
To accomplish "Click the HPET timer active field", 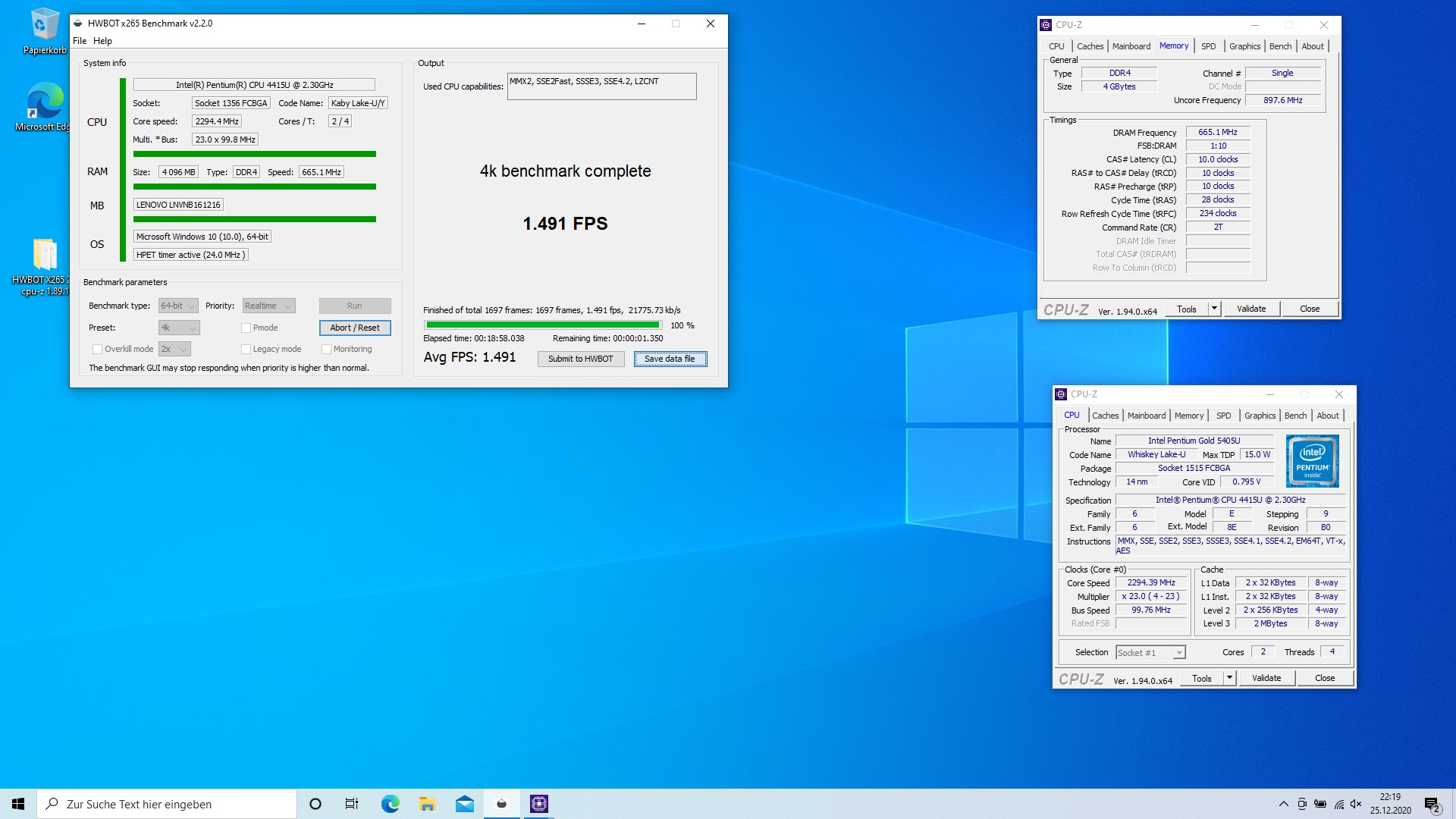I will point(191,255).
